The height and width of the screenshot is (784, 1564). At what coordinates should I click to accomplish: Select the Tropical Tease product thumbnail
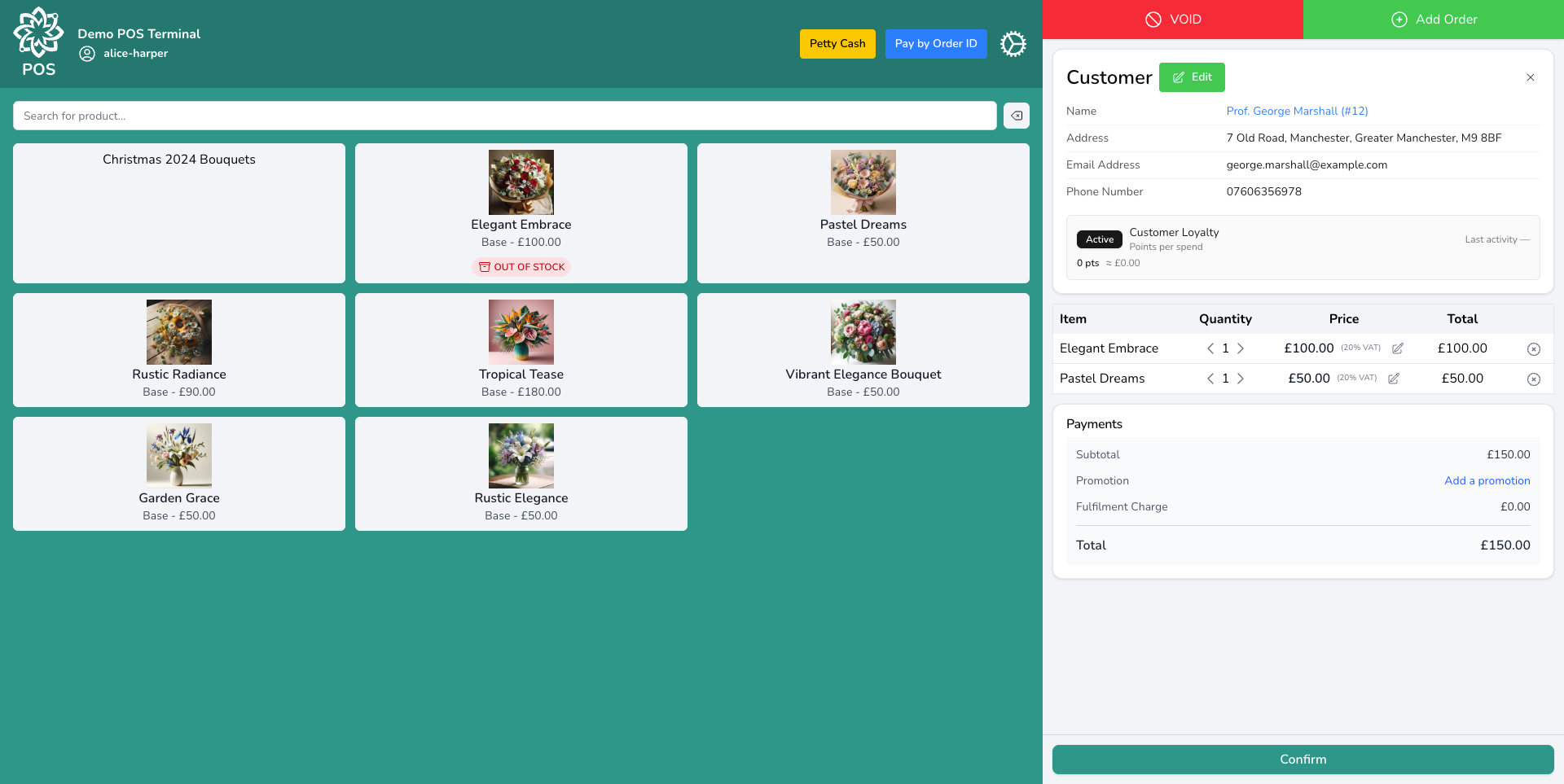(521, 332)
